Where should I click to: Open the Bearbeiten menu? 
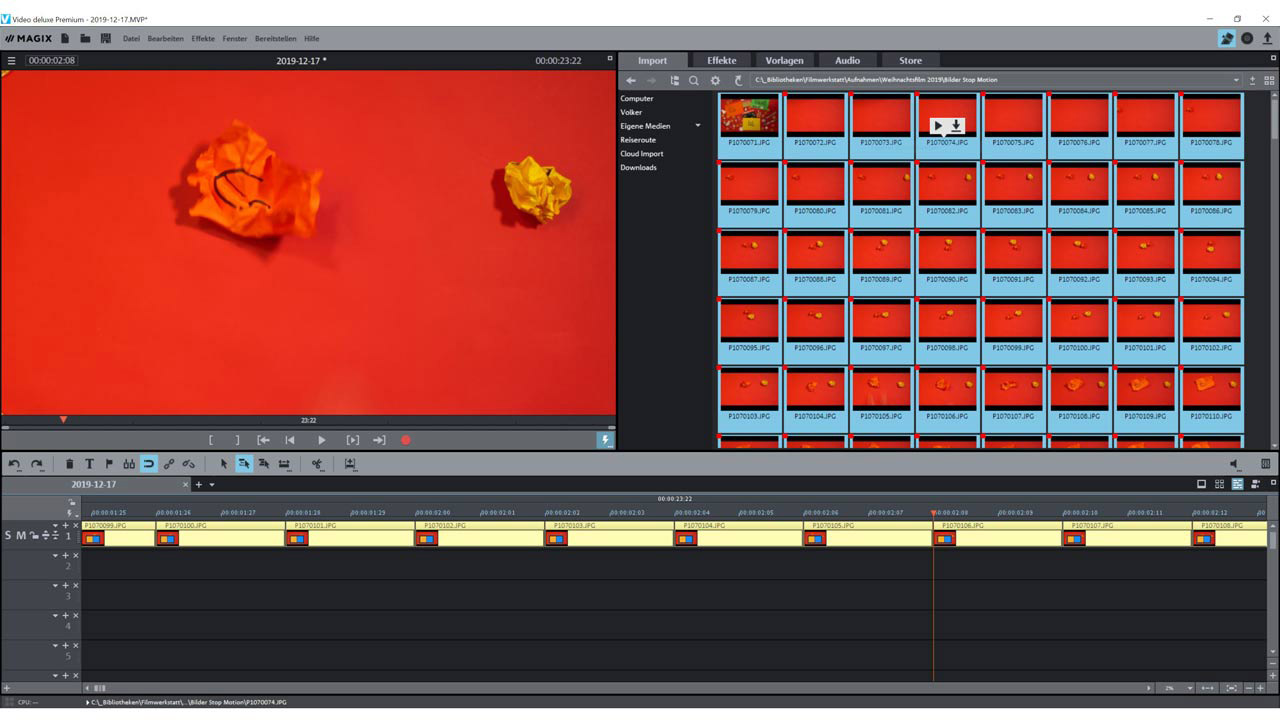pos(165,39)
